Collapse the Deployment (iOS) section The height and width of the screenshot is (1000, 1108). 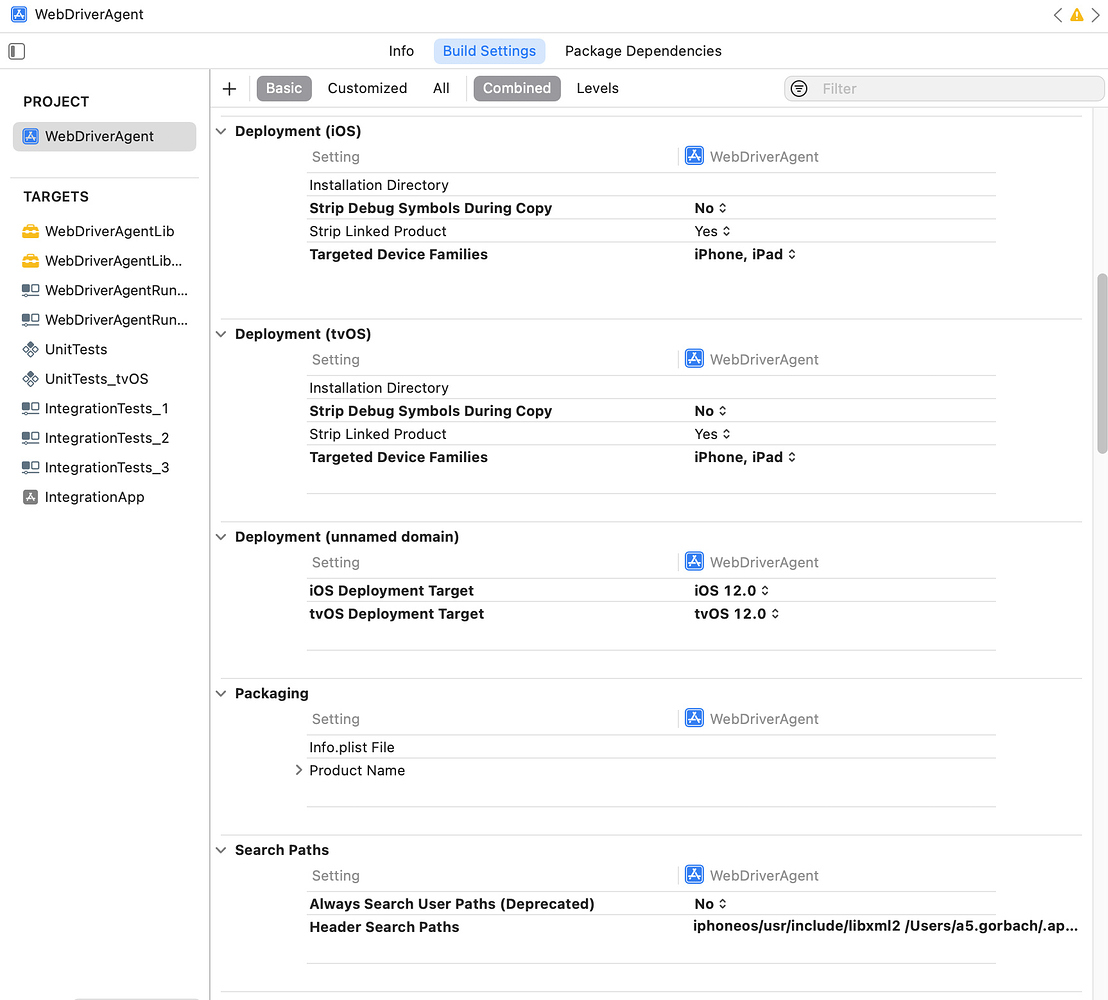[221, 131]
